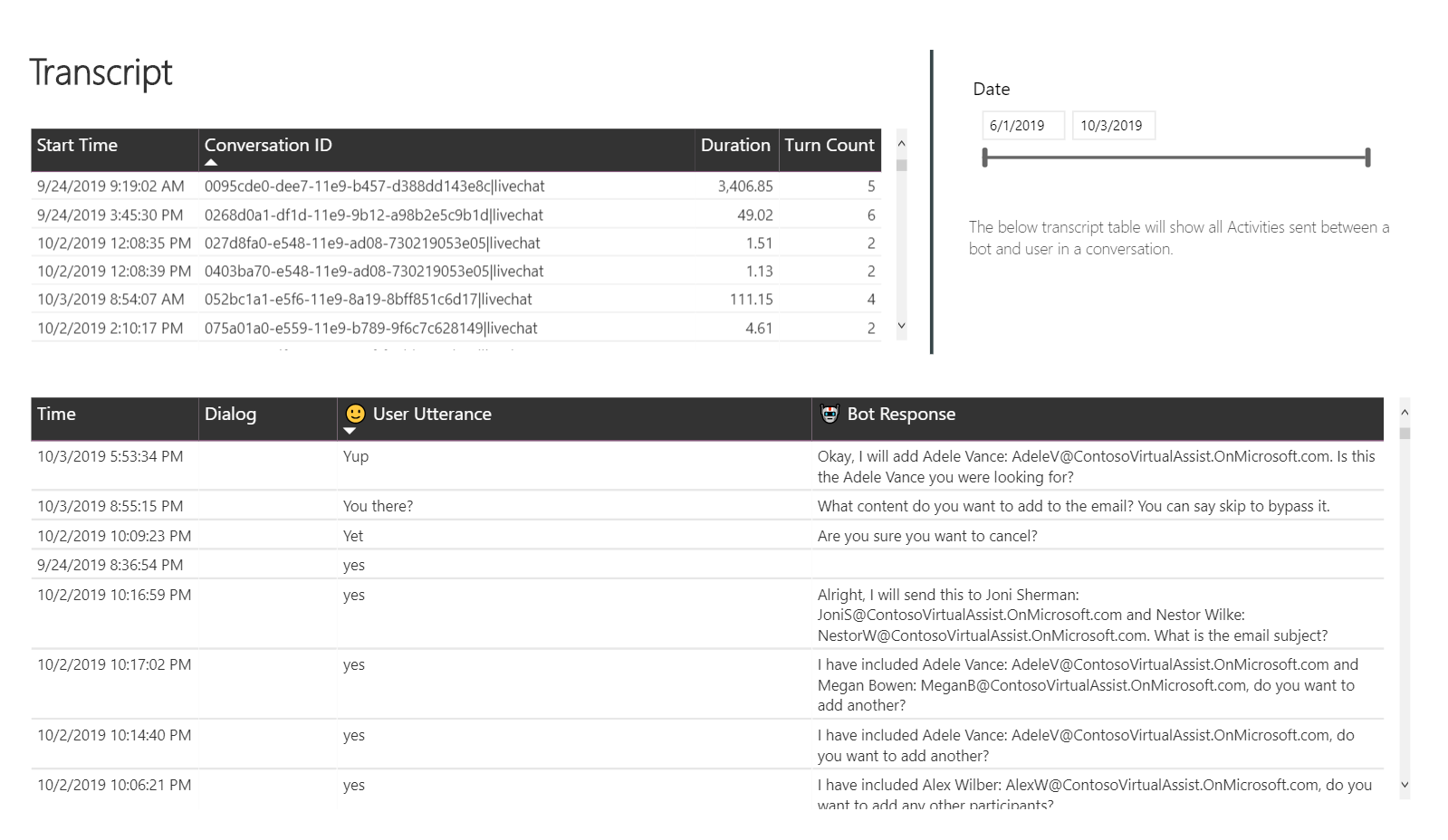Click the duration value 3,406.85

[745, 186]
